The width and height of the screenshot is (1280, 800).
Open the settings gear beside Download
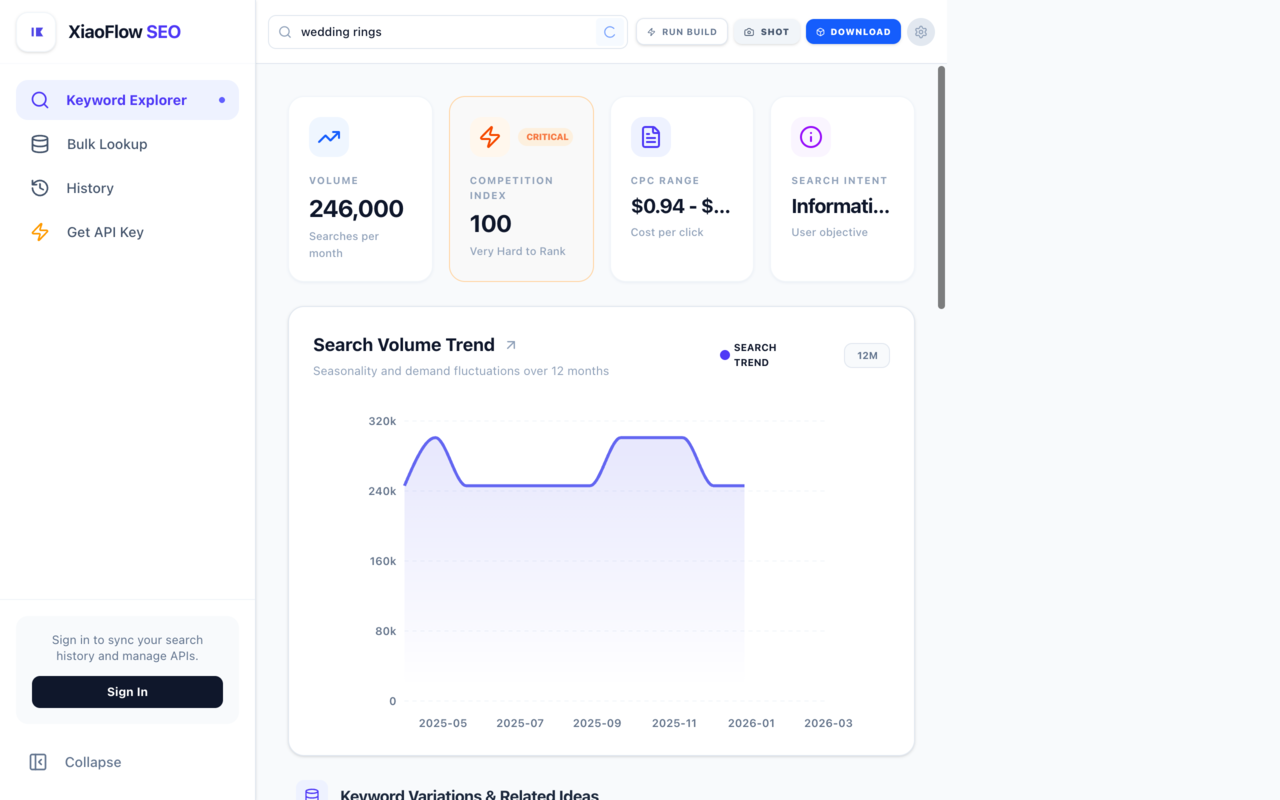tap(920, 31)
